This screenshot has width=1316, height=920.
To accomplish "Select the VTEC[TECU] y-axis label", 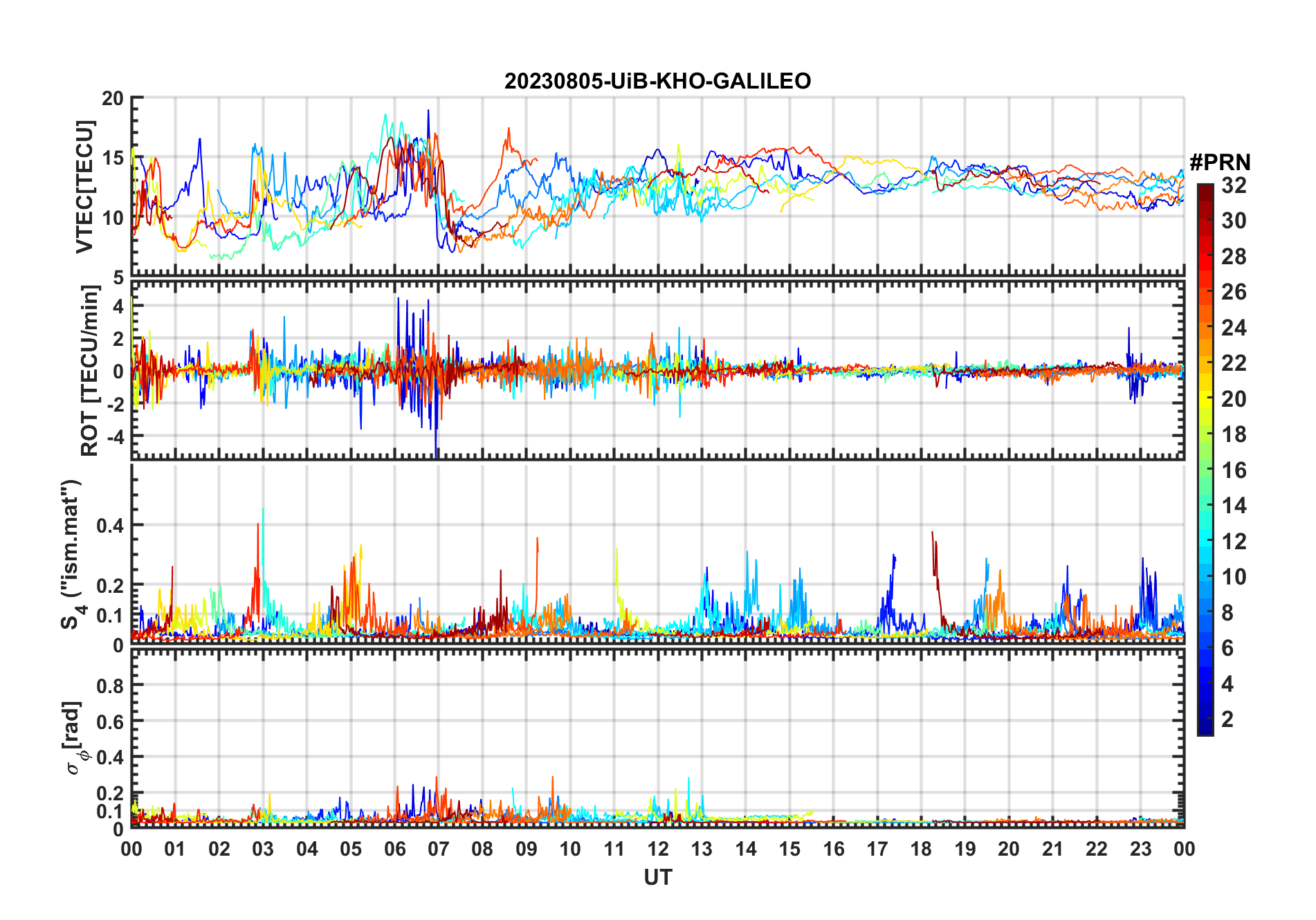I will coord(84,187).
